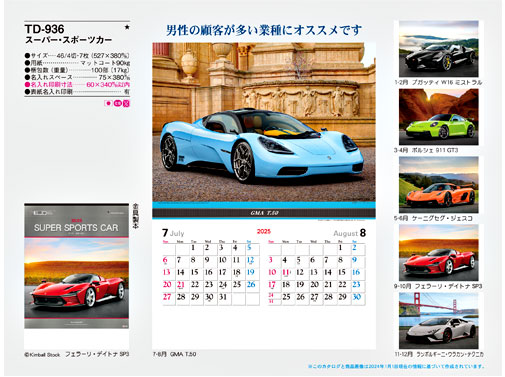Click the blue 男性の顧客が多い業種 headline
505x377 pixels.
click(x=264, y=30)
